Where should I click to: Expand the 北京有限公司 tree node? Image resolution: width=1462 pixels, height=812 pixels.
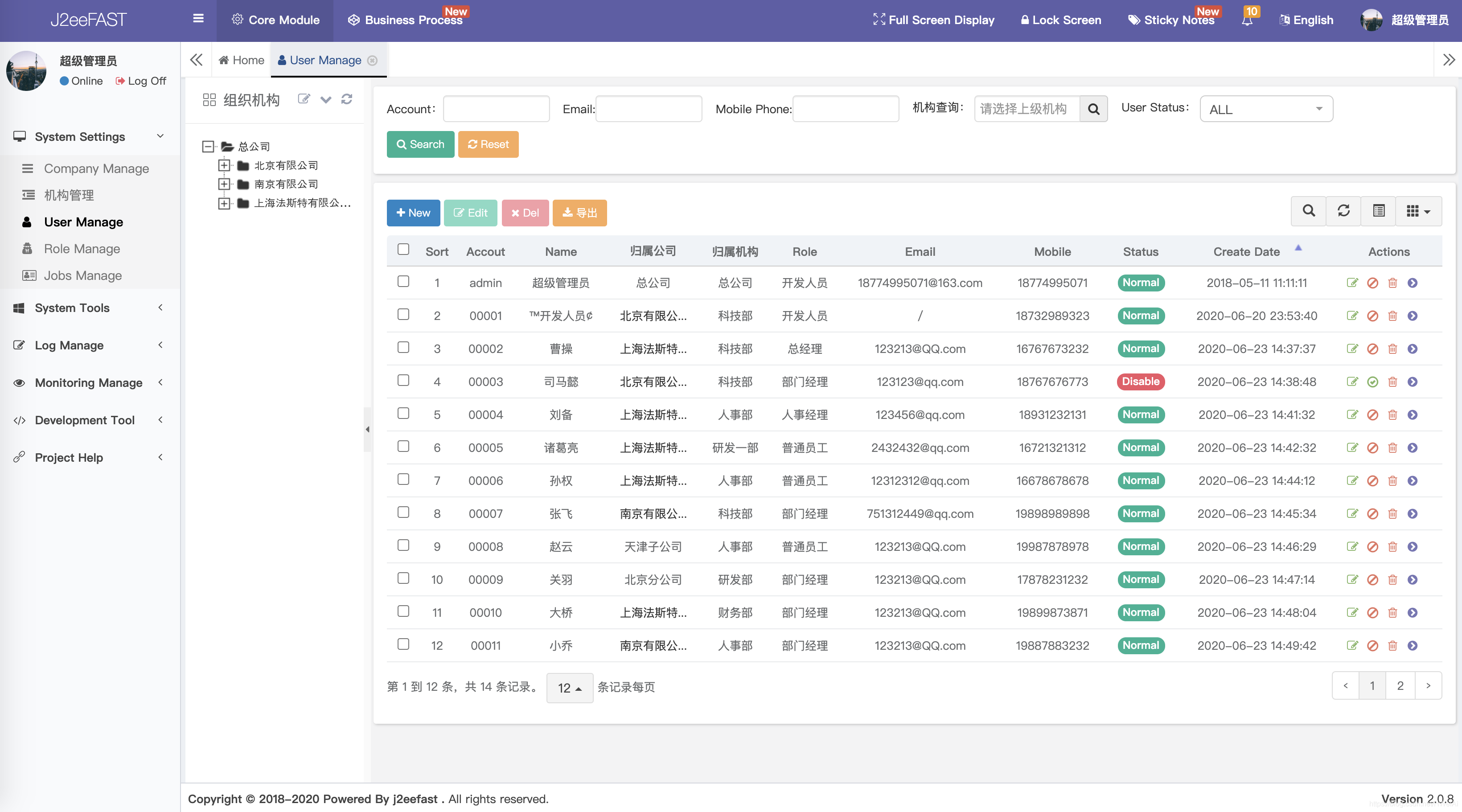click(224, 165)
